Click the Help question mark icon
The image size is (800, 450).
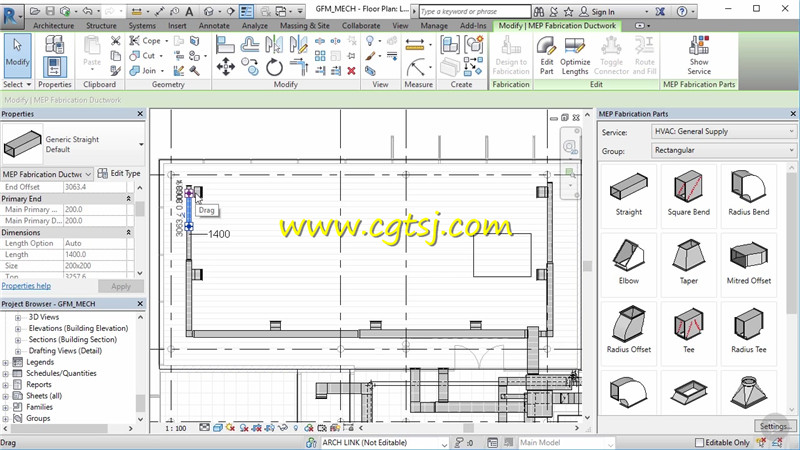(x=682, y=11)
